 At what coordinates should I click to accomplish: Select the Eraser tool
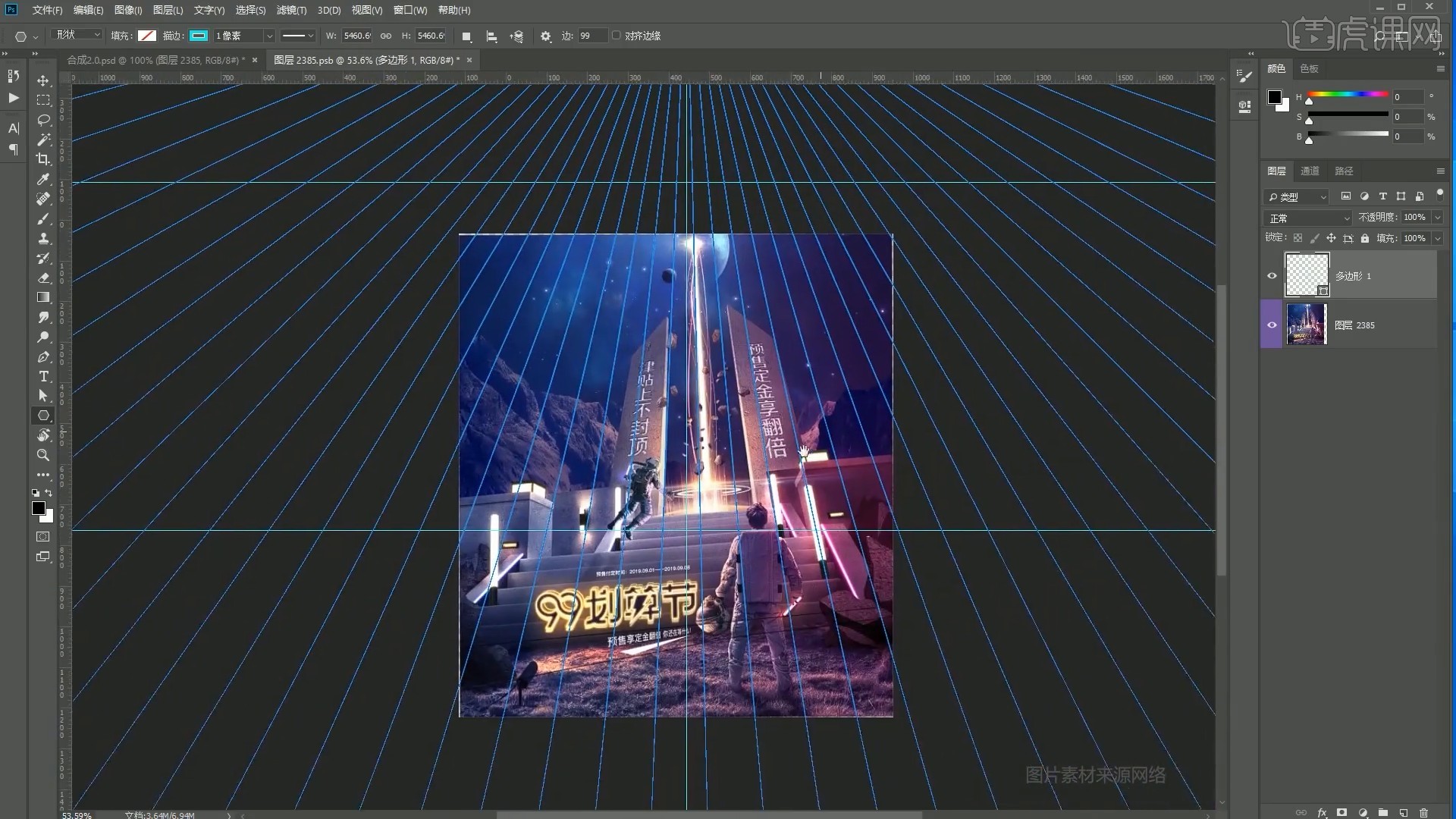(x=43, y=278)
